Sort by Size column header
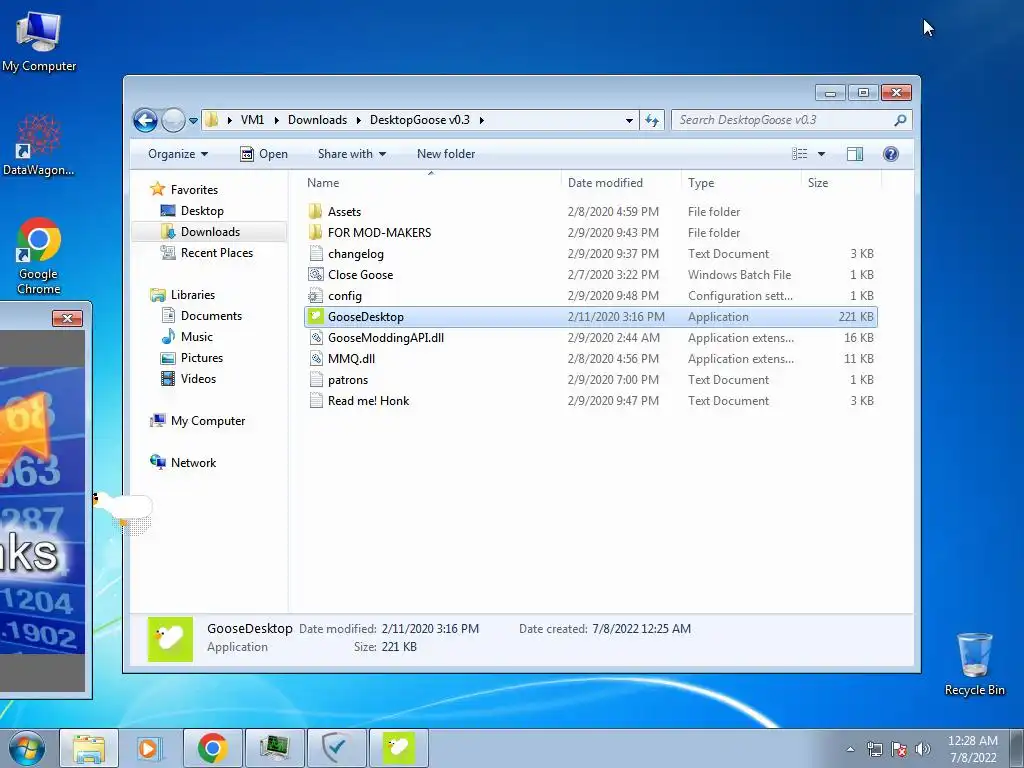 pos(818,184)
